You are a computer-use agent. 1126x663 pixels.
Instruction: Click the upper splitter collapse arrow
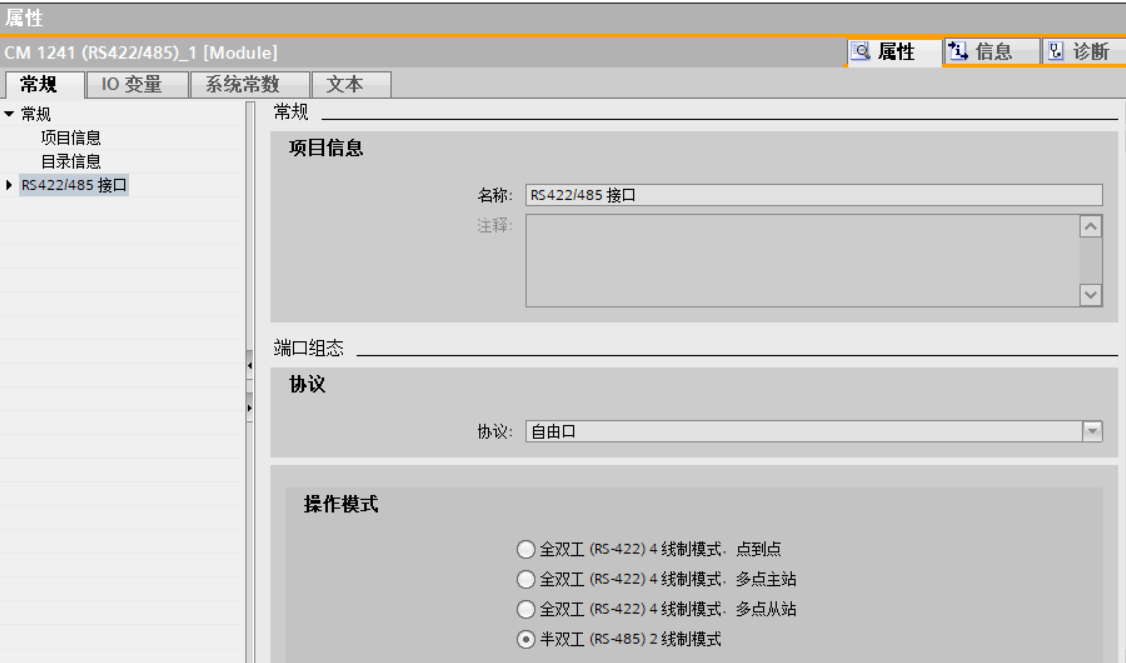pos(248,369)
